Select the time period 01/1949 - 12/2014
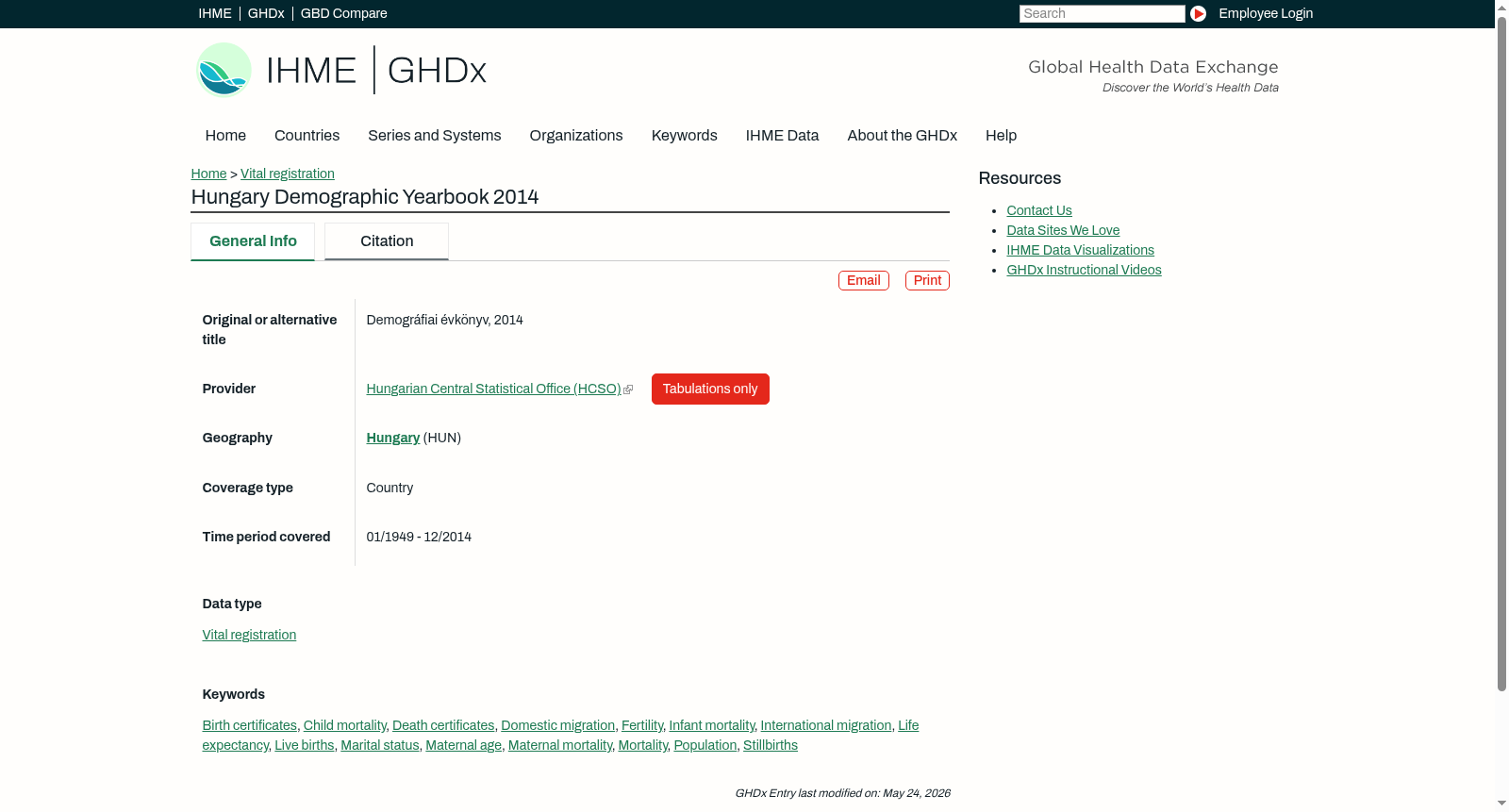Screen dimensions: 1509x812 click(x=419, y=537)
